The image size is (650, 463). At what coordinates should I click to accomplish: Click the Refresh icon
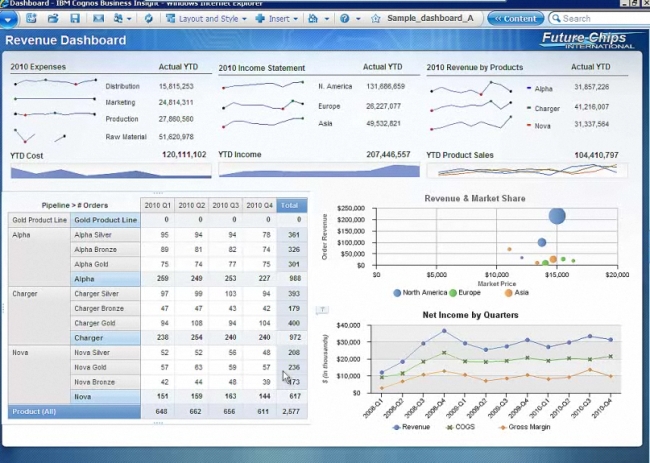click(148, 19)
